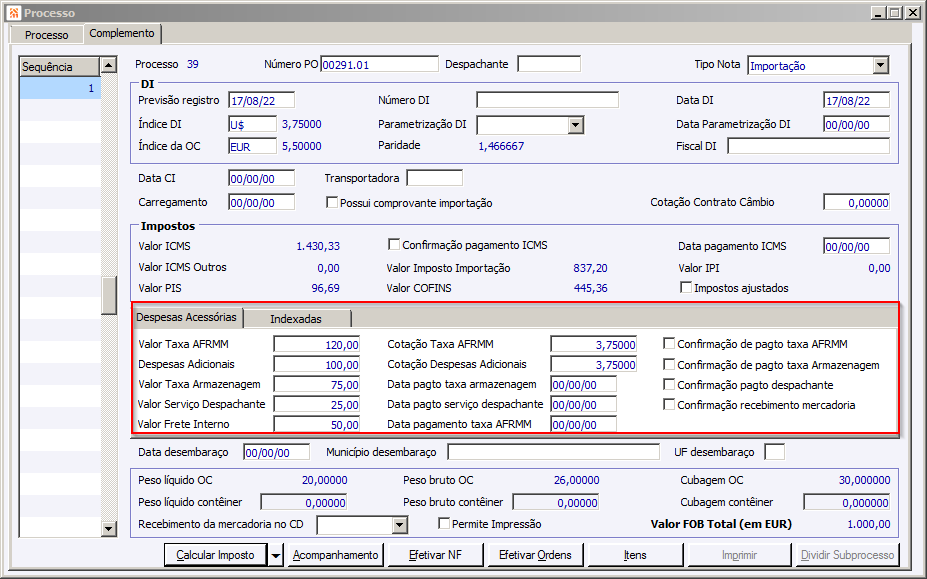927x579 pixels.
Task: Expand Recebimento da mercadoria no CD dropdown
Action: 400,524
